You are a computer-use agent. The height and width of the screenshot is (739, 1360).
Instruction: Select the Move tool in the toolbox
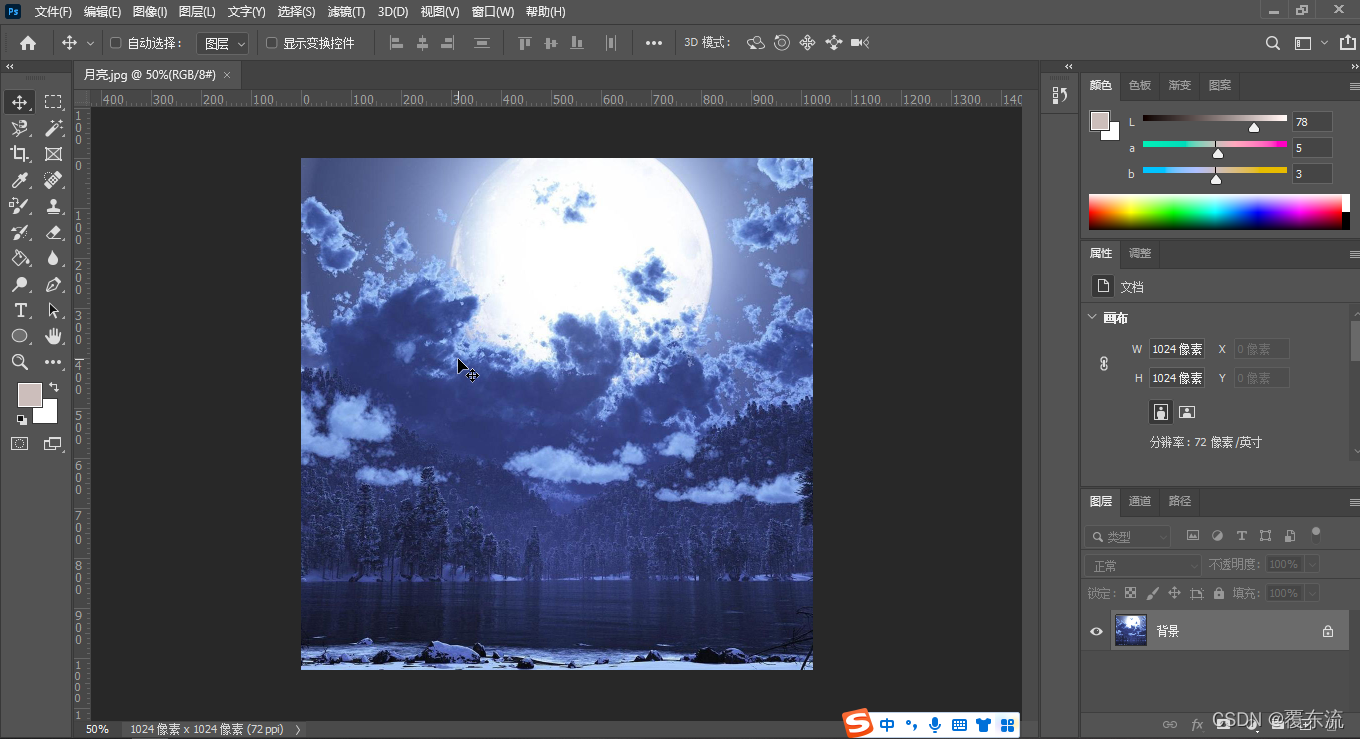(x=20, y=102)
